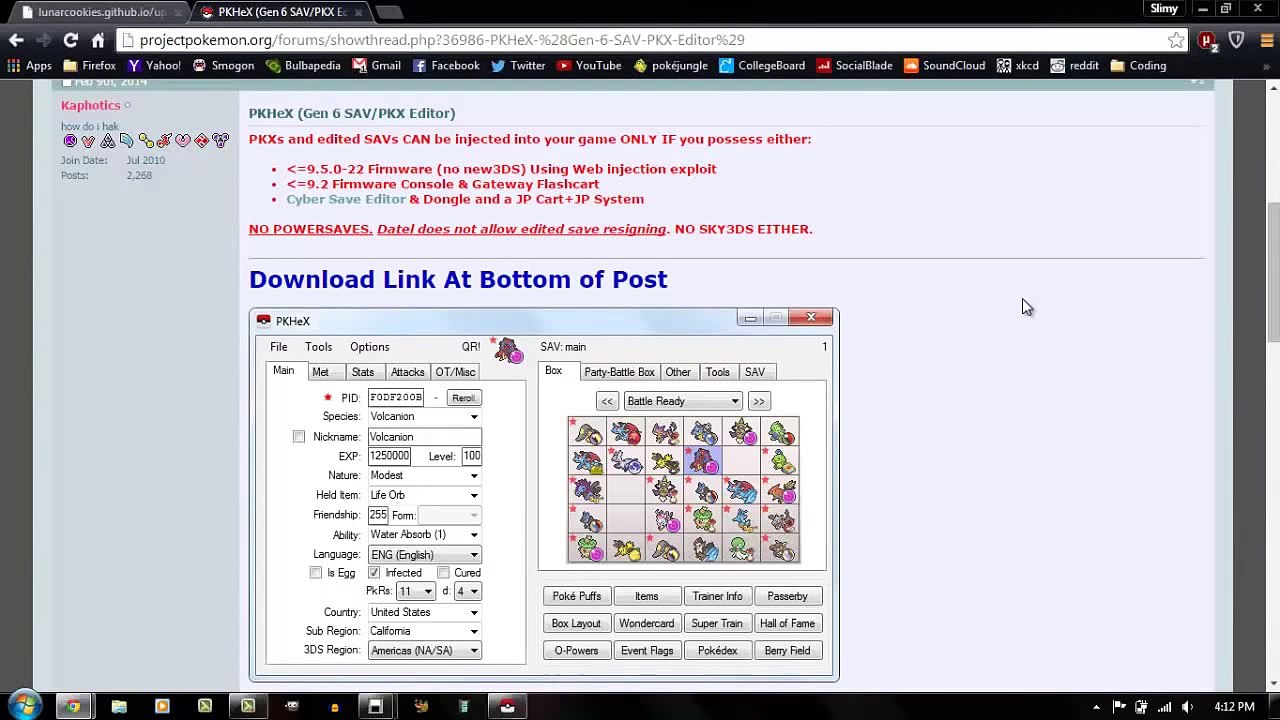This screenshot has width=1280, height=720.
Task: Go to previous box with << button
Action: click(x=607, y=401)
